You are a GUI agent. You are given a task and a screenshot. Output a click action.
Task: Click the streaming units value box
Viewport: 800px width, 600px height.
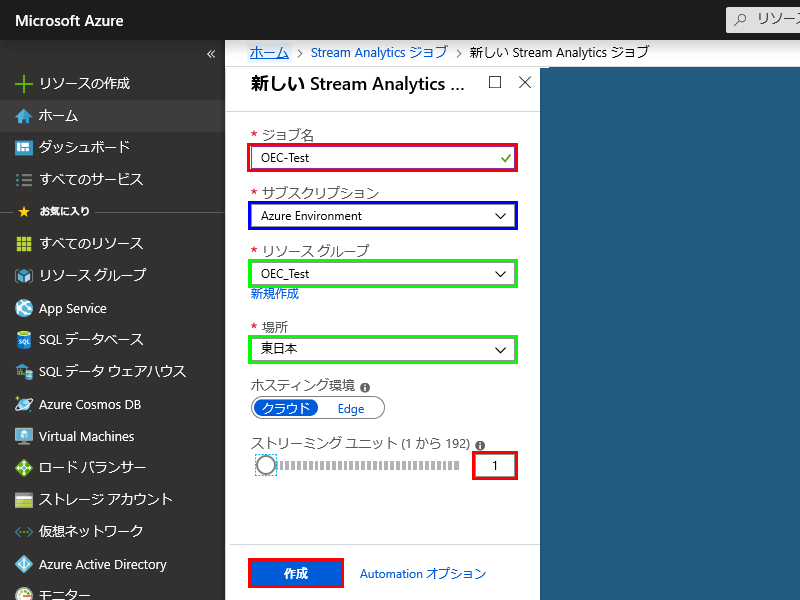pyautogui.click(x=495, y=465)
